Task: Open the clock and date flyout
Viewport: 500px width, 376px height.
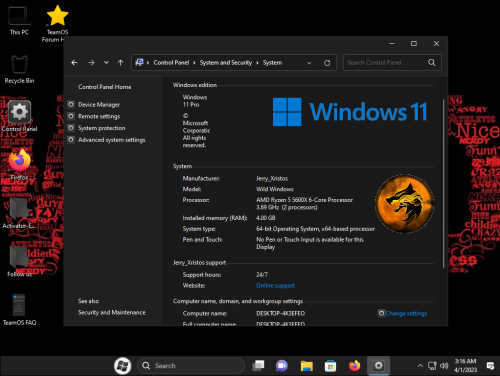Action: (466, 366)
